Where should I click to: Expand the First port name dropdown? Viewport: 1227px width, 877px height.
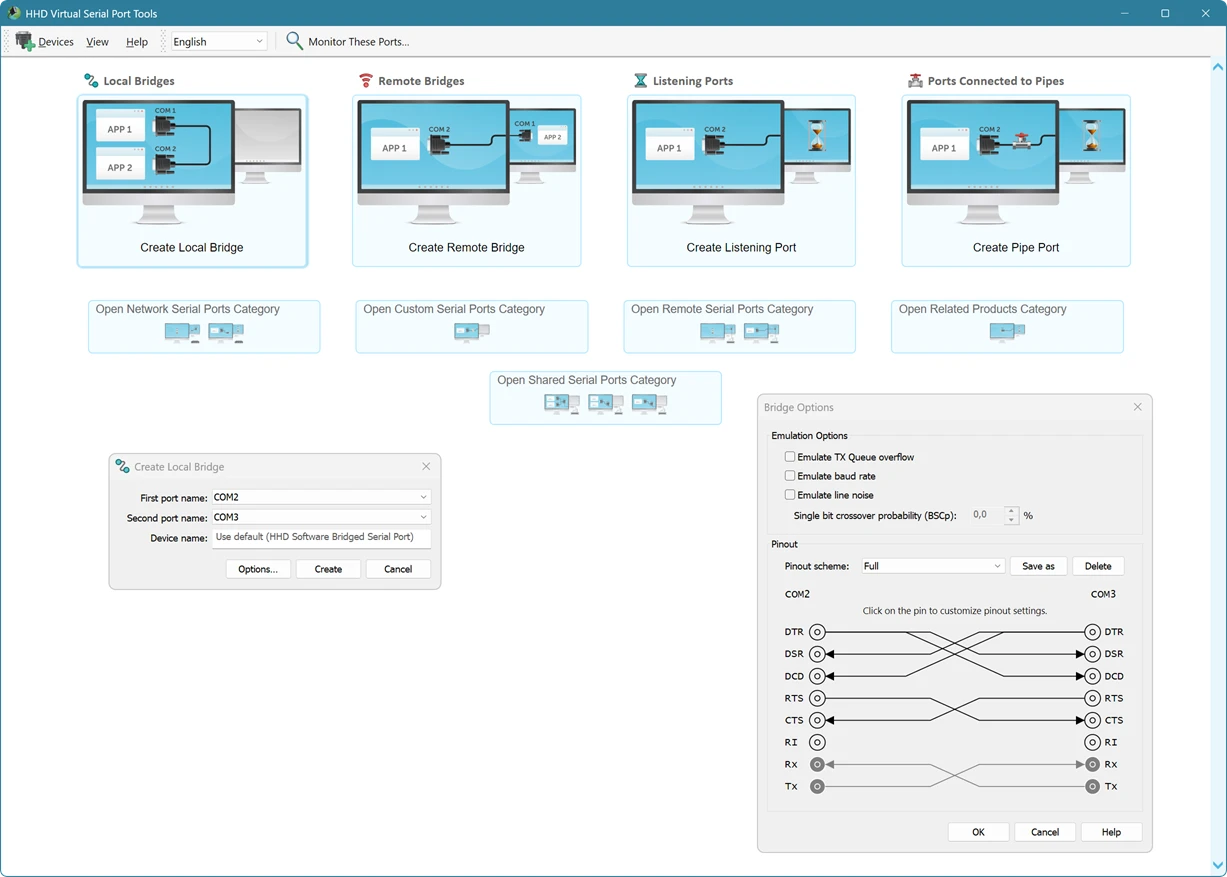coord(423,497)
